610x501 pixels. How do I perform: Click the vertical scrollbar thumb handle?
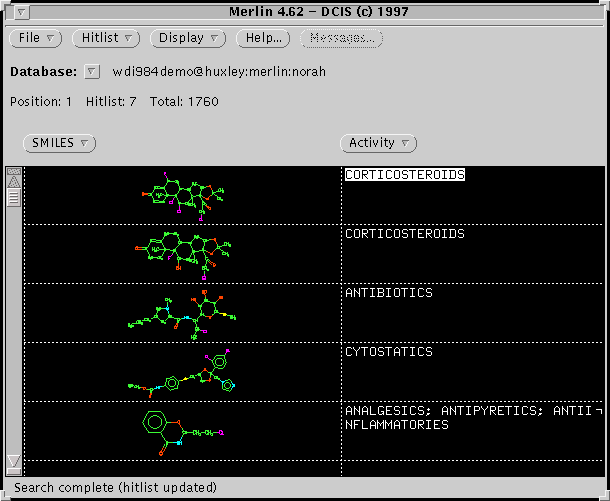[14, 193]
